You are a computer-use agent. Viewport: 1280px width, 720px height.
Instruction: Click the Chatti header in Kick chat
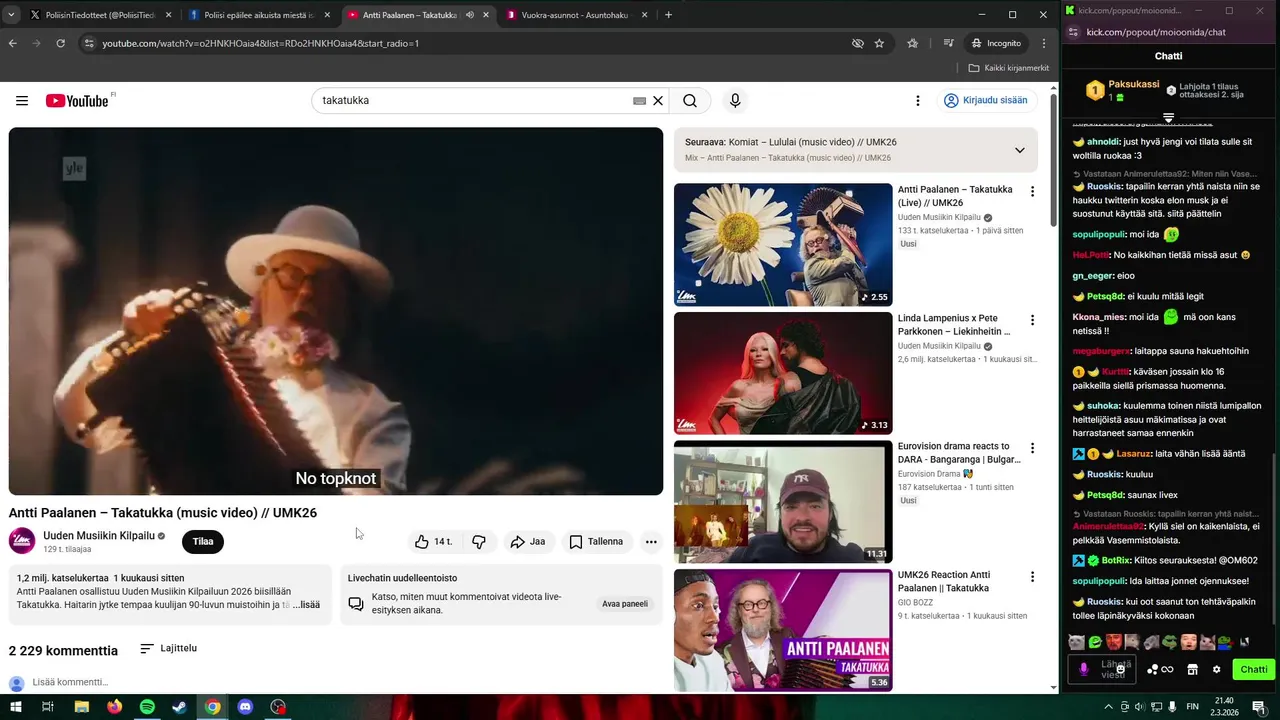click(x=1168, y=56)
